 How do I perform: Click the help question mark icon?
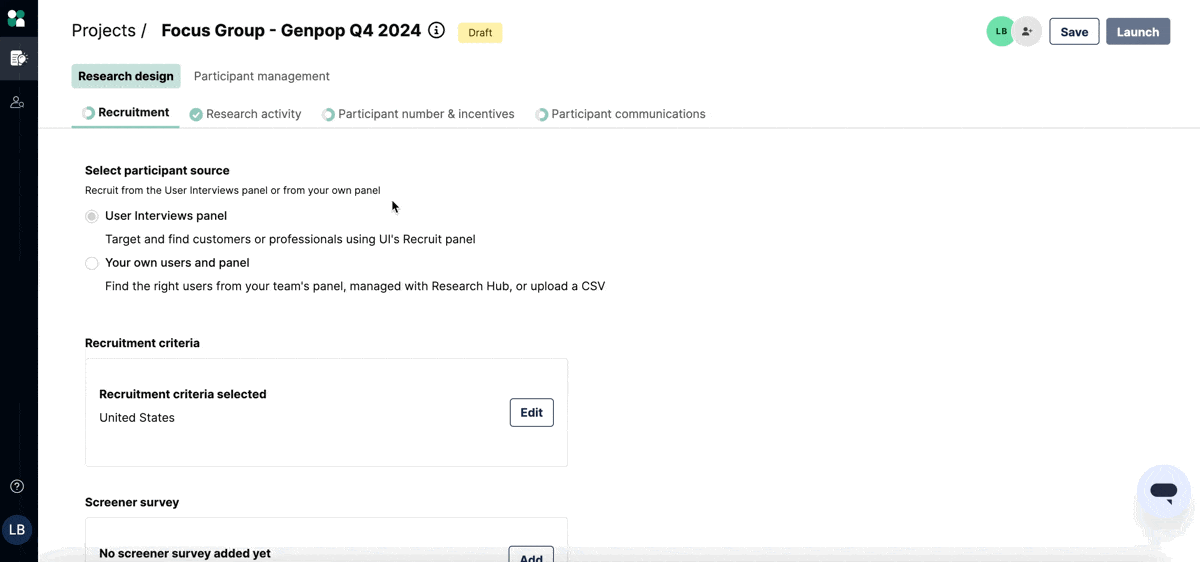point(17,486)
